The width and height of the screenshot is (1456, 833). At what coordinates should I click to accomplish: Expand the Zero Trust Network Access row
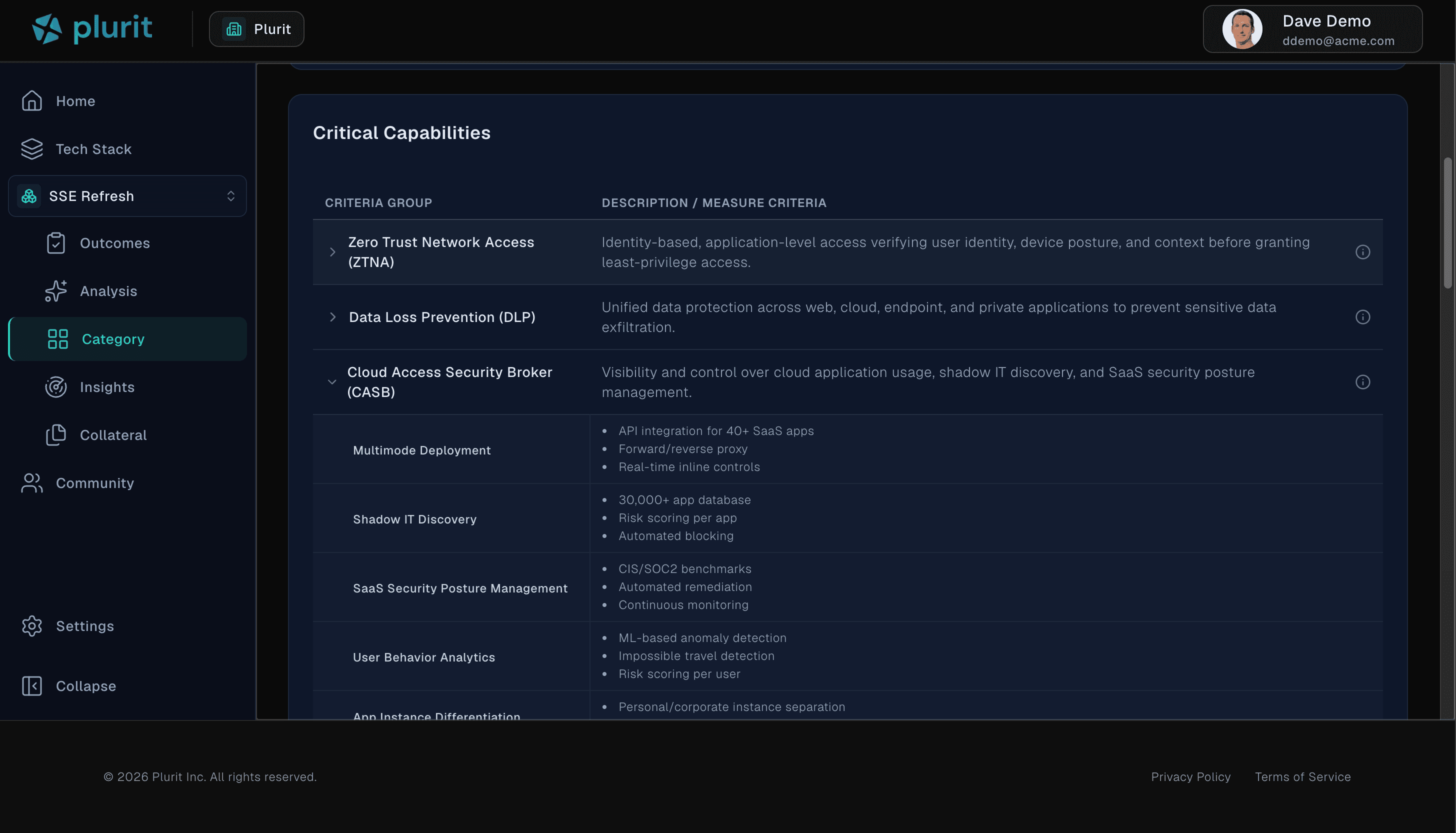click(x=332, y=252)
